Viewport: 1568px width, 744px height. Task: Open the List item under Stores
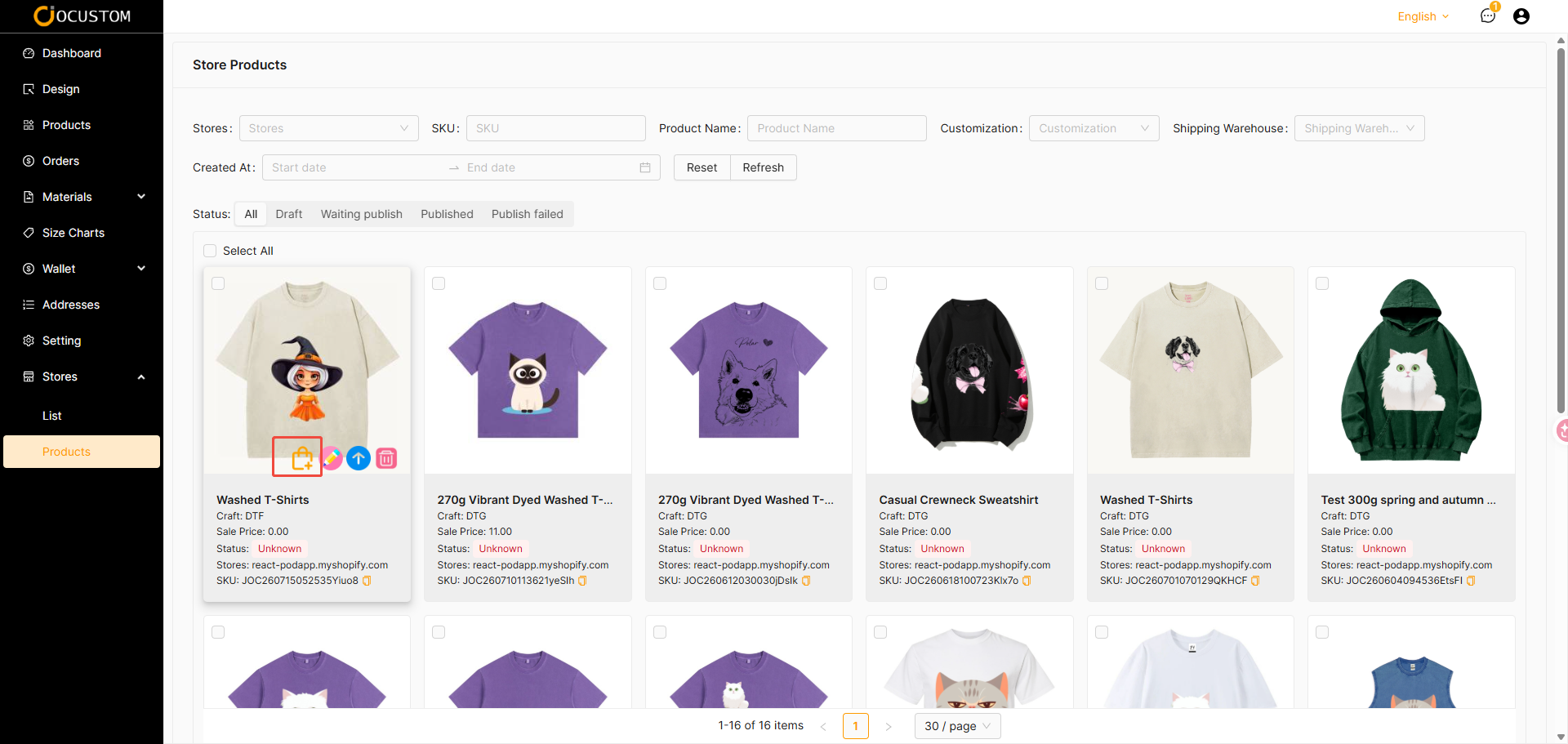click(82, 416)
